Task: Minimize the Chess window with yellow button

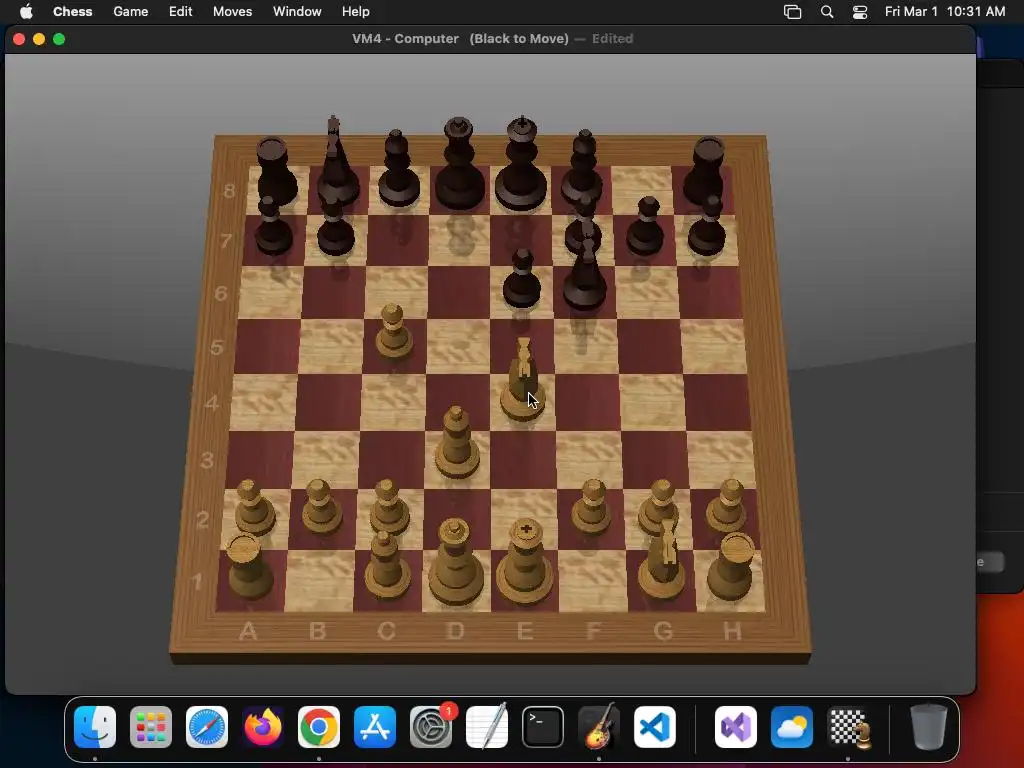Action: [x=39, y=39]
